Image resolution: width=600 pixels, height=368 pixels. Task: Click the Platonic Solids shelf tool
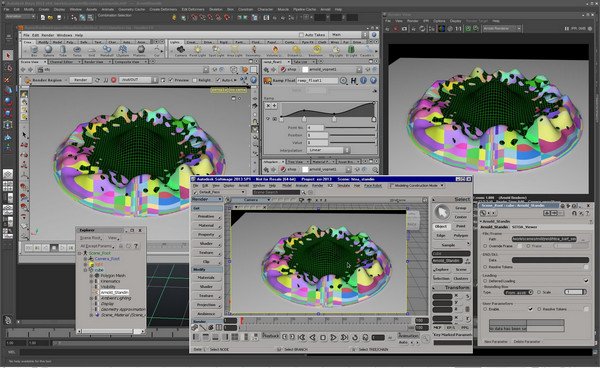[x=140, y=50]
